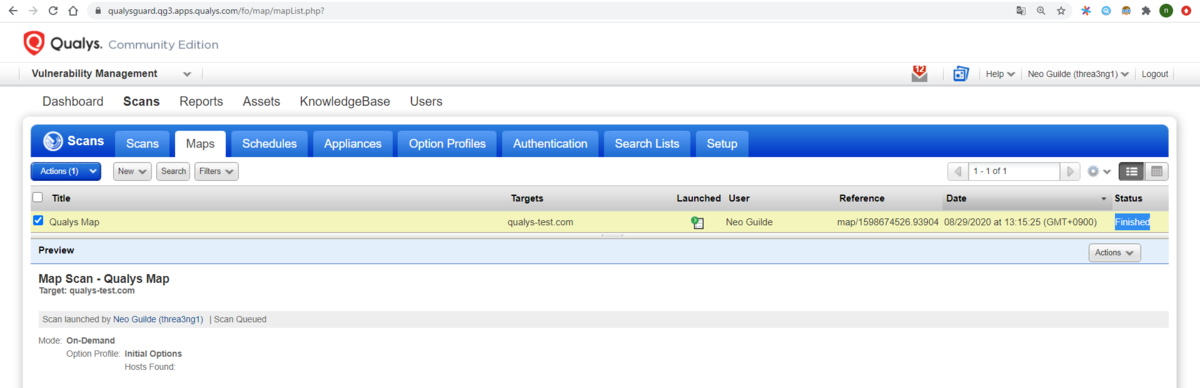Uncheck the Qualys Map row checkbox

[38, 222]
